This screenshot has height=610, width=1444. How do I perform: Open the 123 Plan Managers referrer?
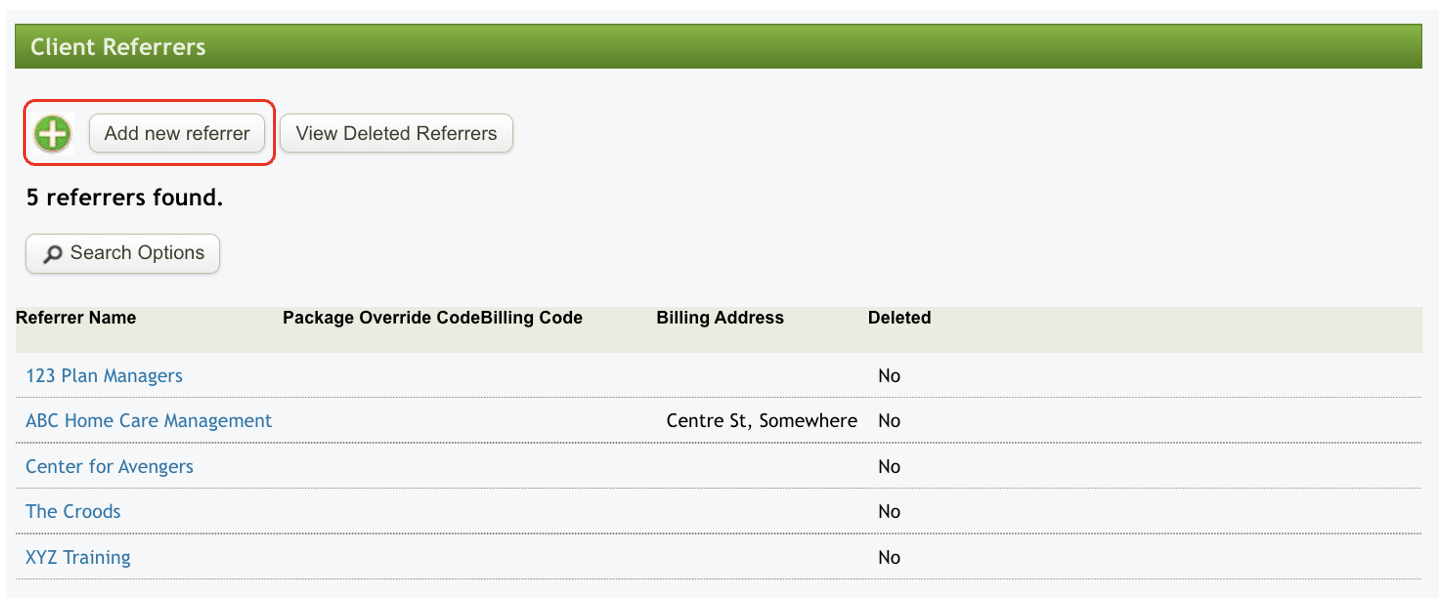(104, 376)
